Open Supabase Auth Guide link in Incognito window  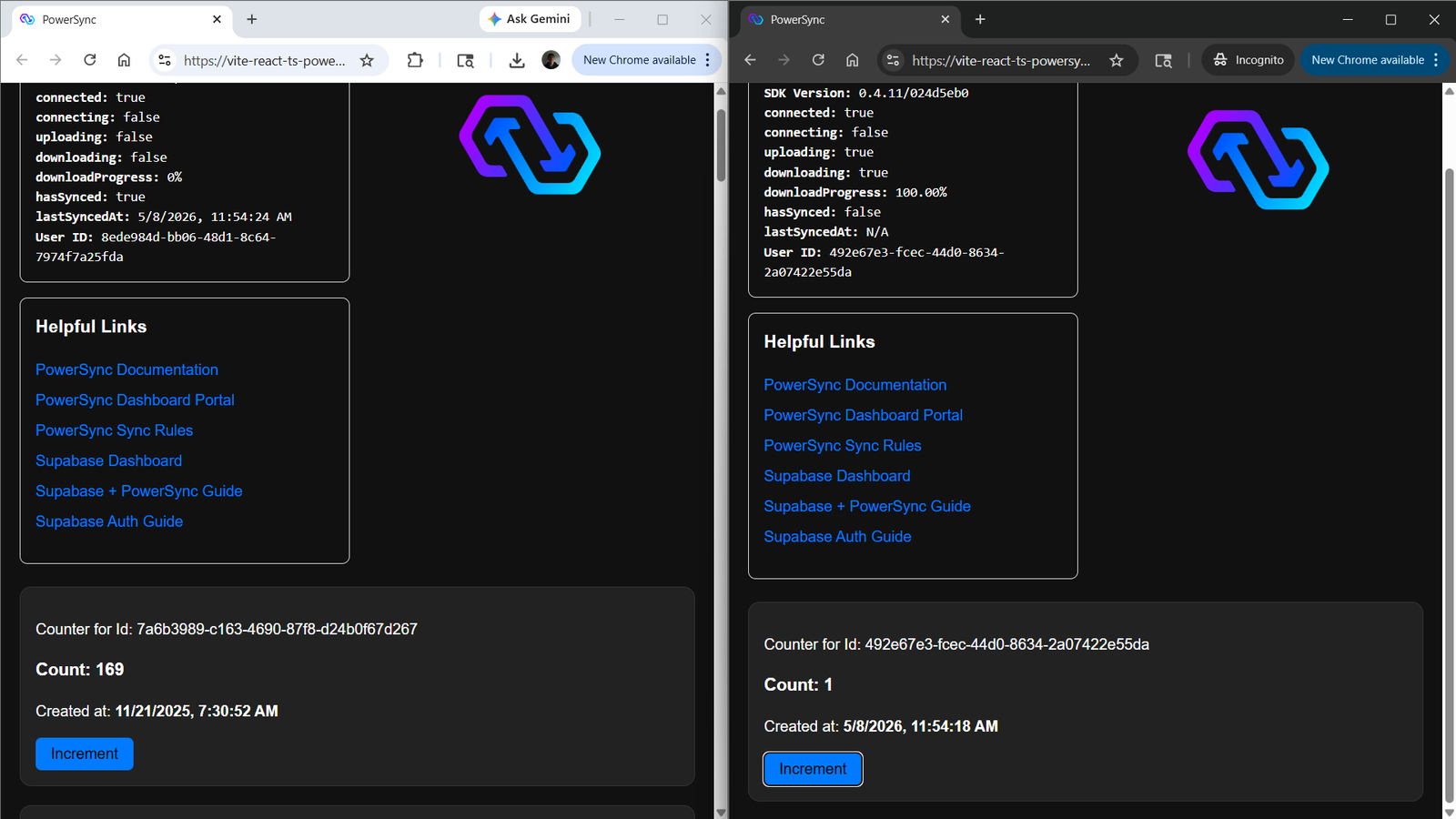(837, 537)
